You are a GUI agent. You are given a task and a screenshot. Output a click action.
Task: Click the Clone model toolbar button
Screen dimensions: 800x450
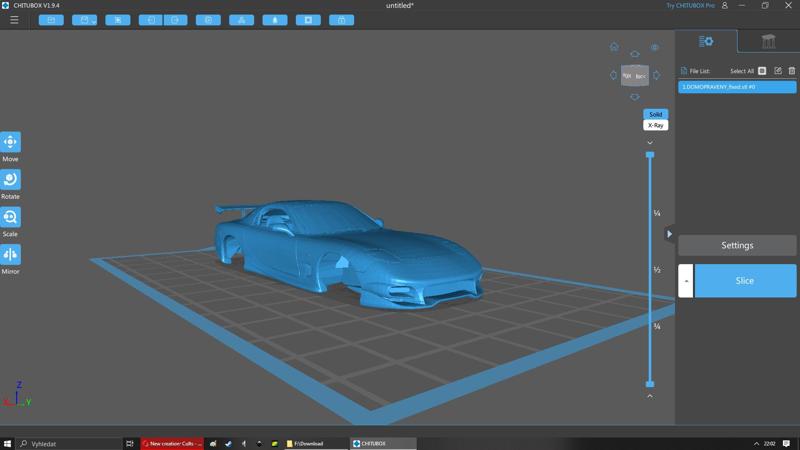coord(208,20)
